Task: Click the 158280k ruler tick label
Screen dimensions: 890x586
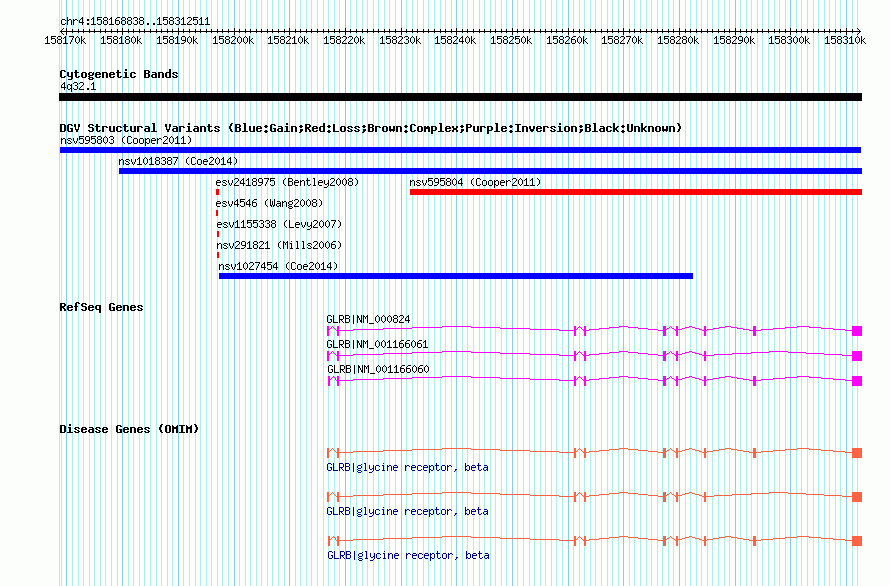Action: 678,41
